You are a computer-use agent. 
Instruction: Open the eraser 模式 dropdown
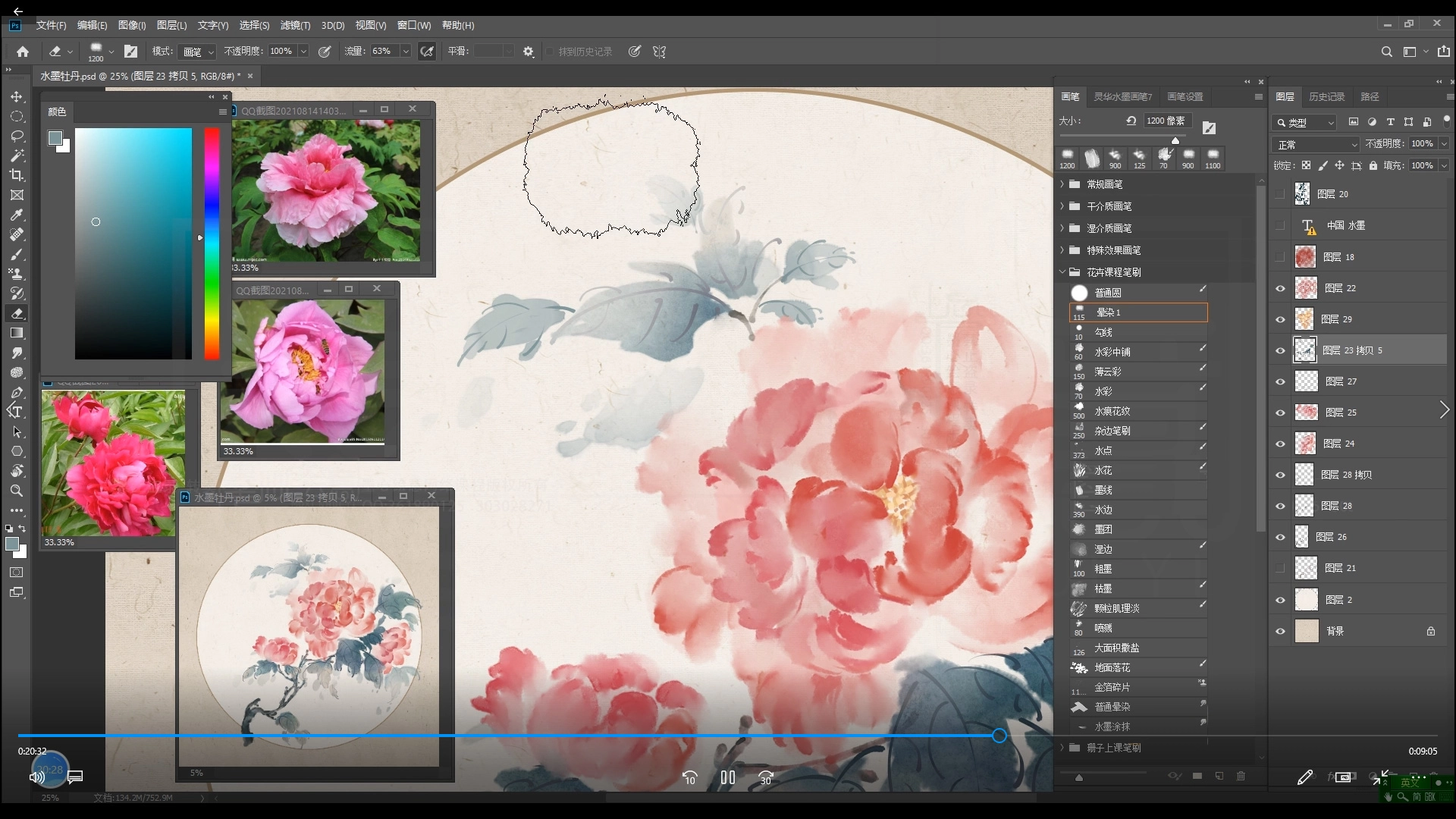click(x=199, y=52)
